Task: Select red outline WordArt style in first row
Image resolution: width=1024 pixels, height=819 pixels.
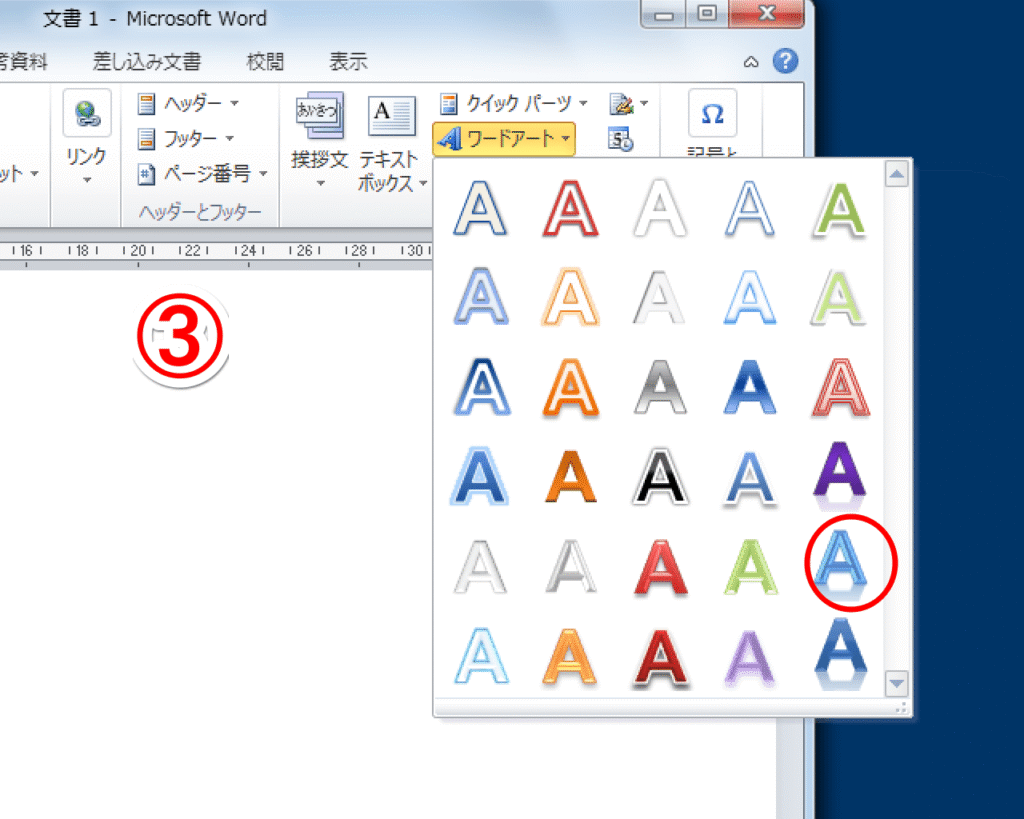Action: click(570, 208)
